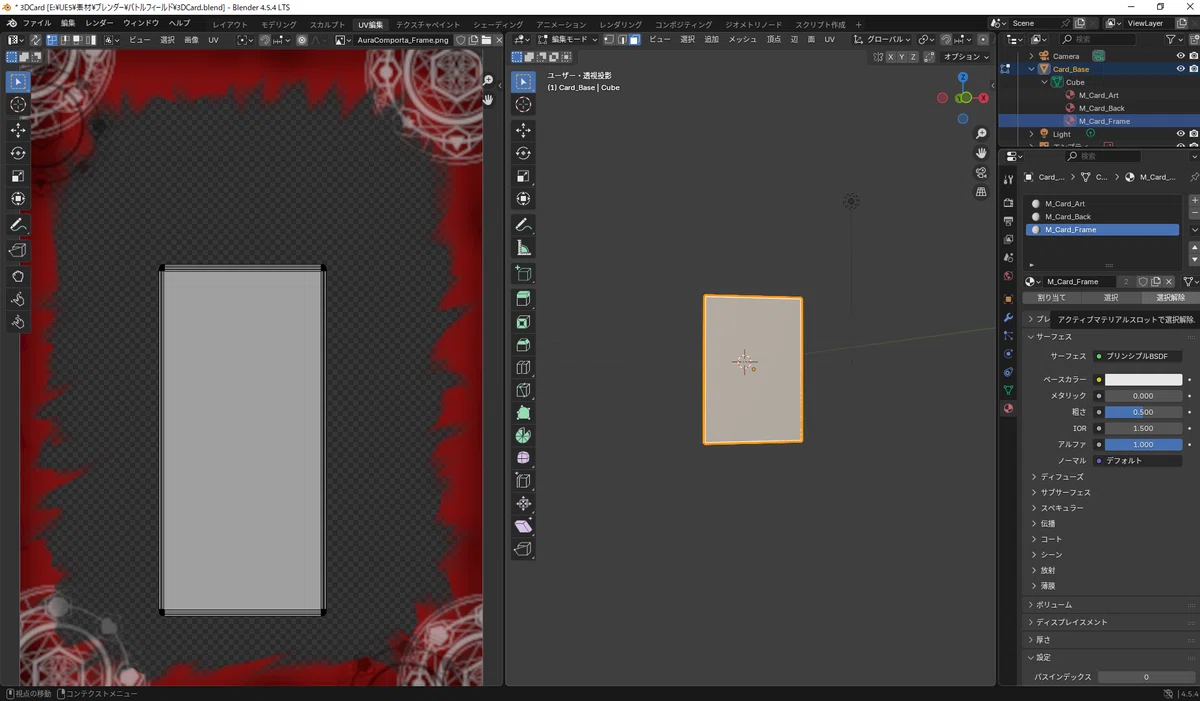Expand the Camera item in outliner
This screenshot has height=701, width=1200.
click(x=1031, y=56)
